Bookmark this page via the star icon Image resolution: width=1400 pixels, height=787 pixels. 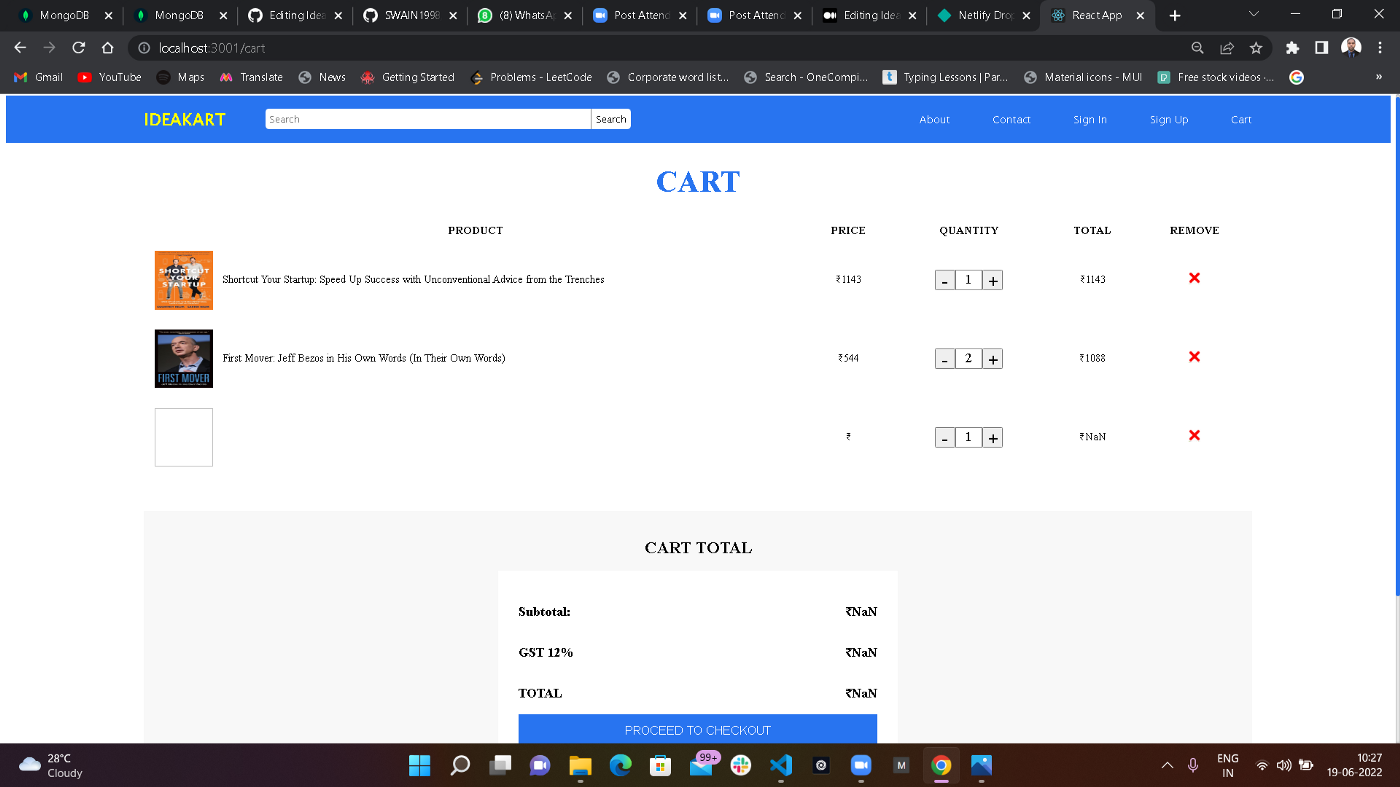(1256, 47)
